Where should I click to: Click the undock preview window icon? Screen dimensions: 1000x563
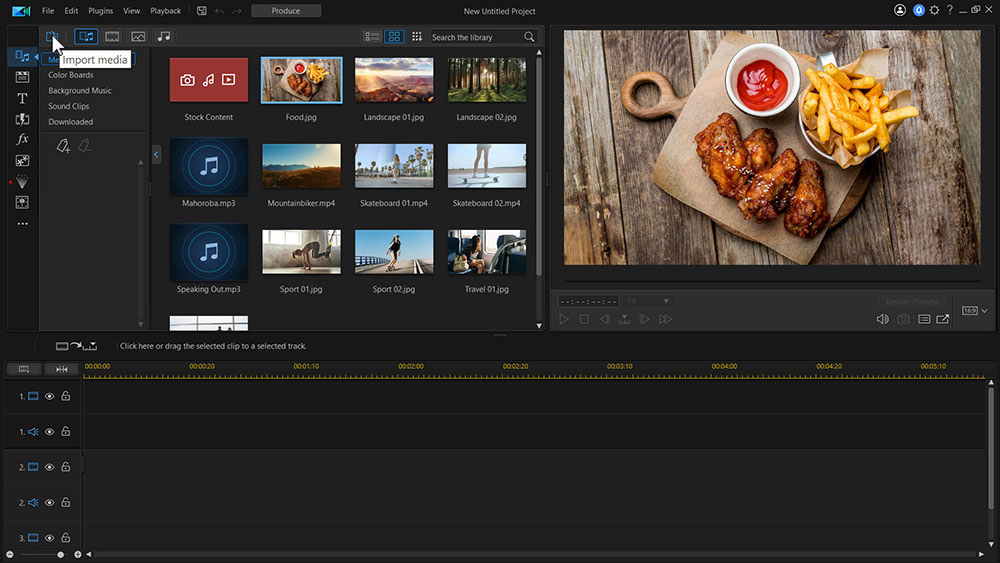(943, 319)
